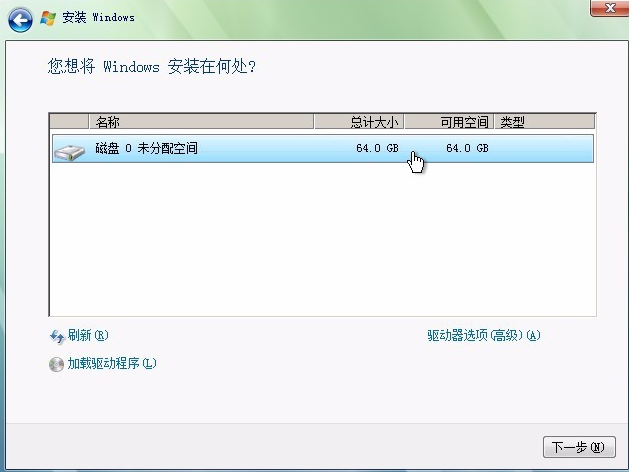Viewport: 629px width, 472px height.
Task: Click the hard disk drive icon
Action: pos(70,152)
